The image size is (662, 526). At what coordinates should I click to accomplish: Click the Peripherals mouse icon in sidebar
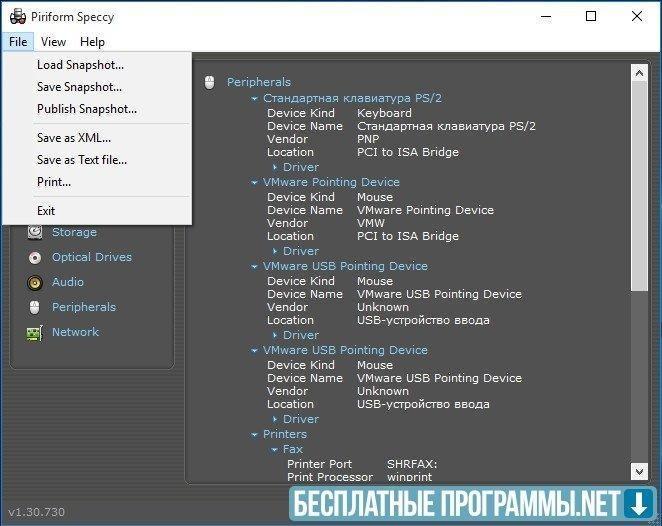(35, 307)
